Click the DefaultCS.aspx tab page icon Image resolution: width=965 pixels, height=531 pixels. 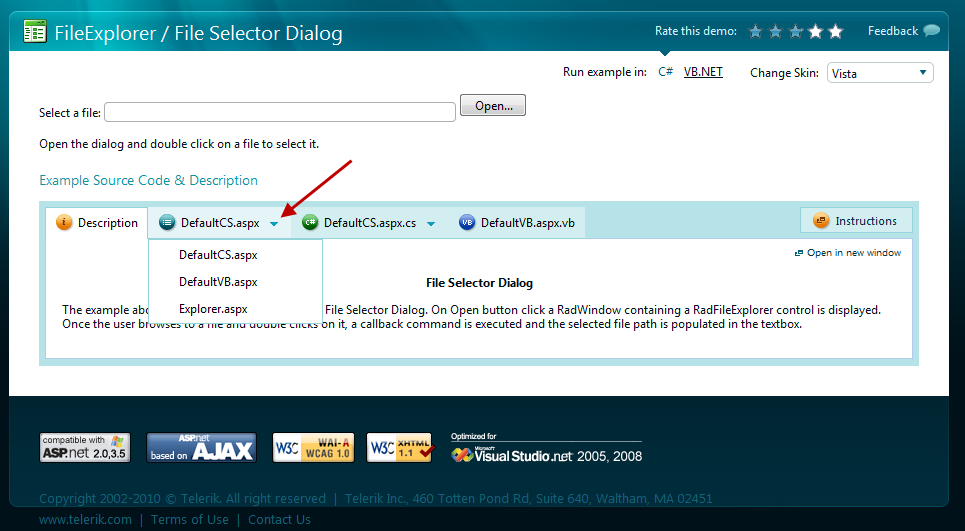pyautogui.click(x=167, y=222)
